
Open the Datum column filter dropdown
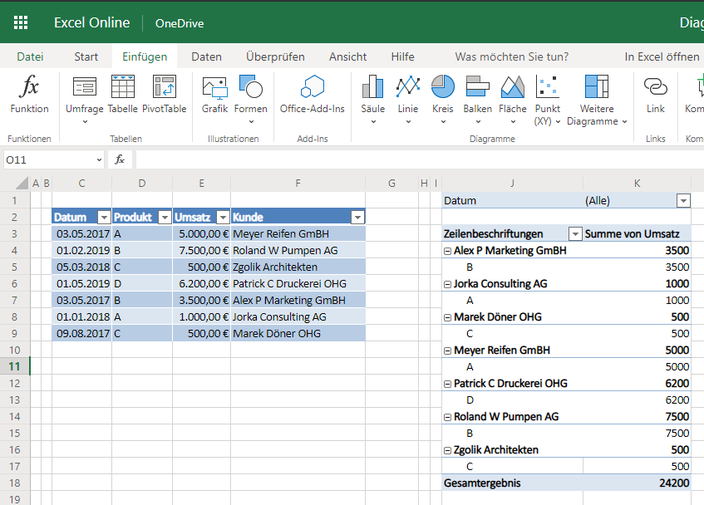[x=104, y=217]
